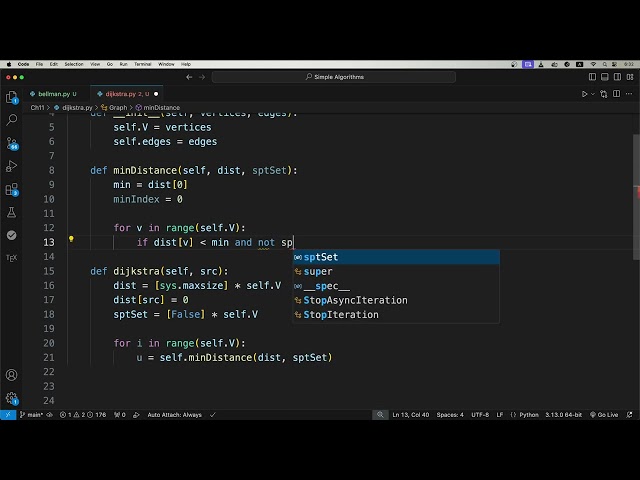Image resolution: width=640 pixels, height=480 pixels.
Task: Choose the StopAsyncIteration suggestion
Action: pos(396,300)
